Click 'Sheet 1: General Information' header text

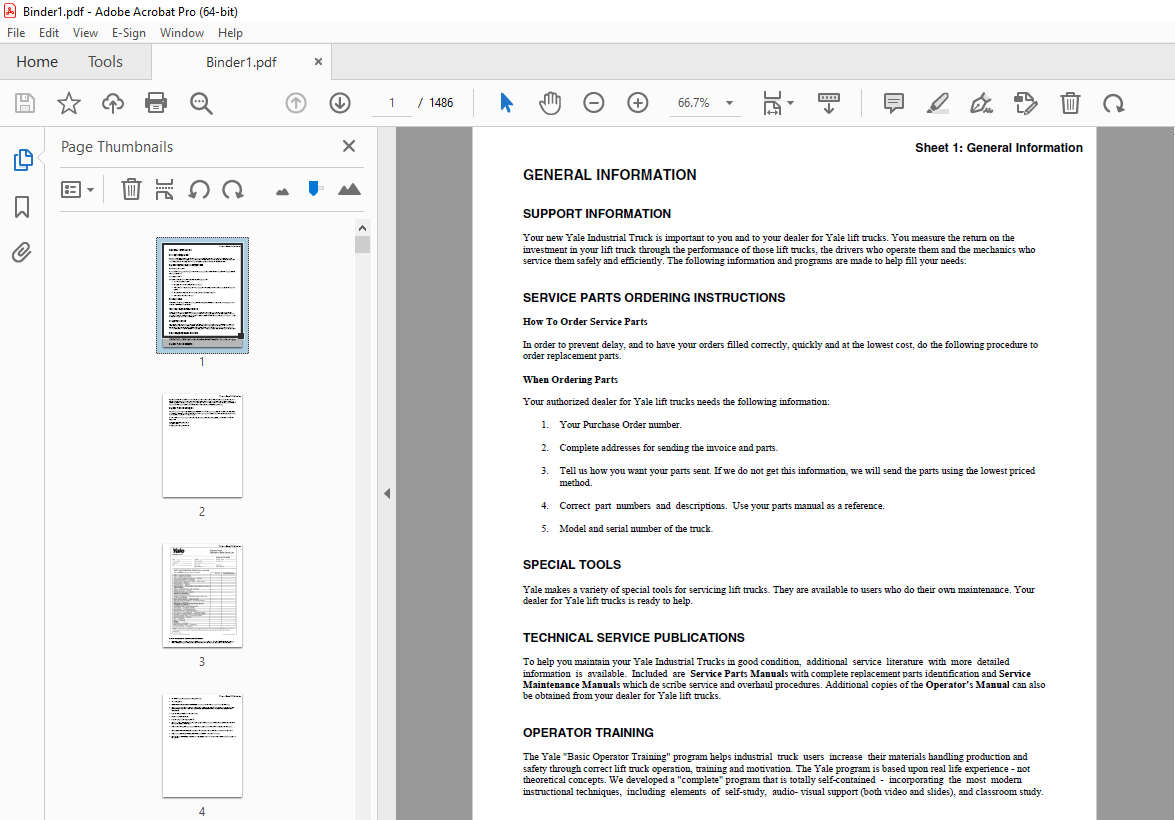pos(999,148)
